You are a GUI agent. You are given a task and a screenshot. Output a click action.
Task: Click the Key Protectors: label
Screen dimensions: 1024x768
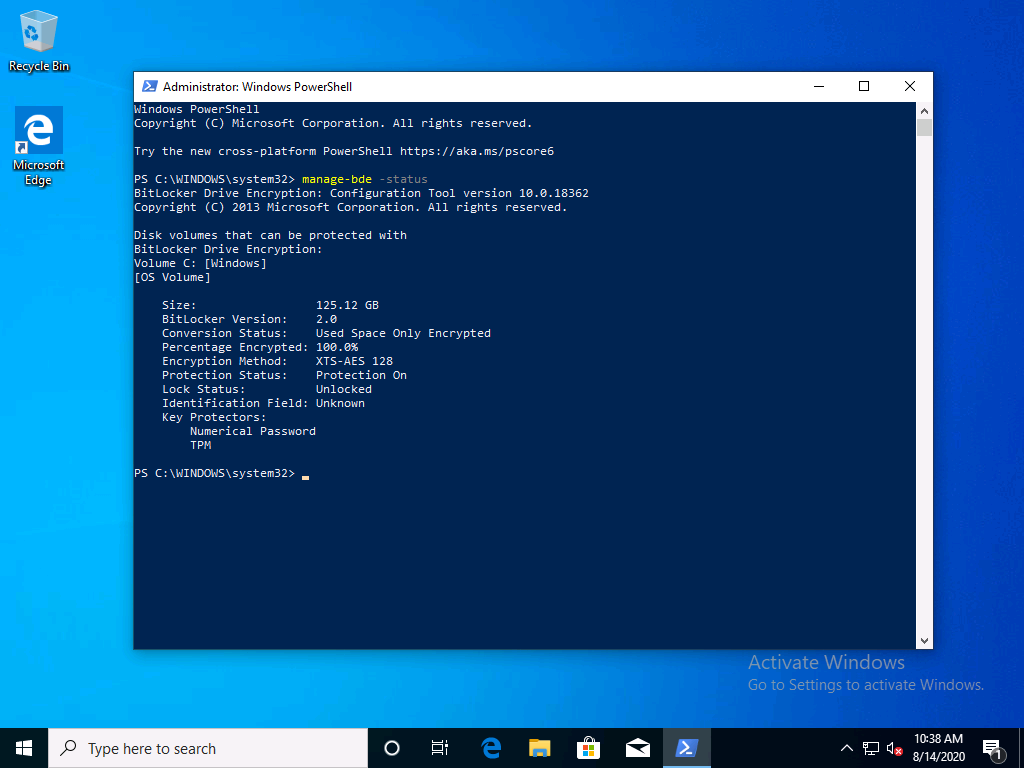coord(214,417)
